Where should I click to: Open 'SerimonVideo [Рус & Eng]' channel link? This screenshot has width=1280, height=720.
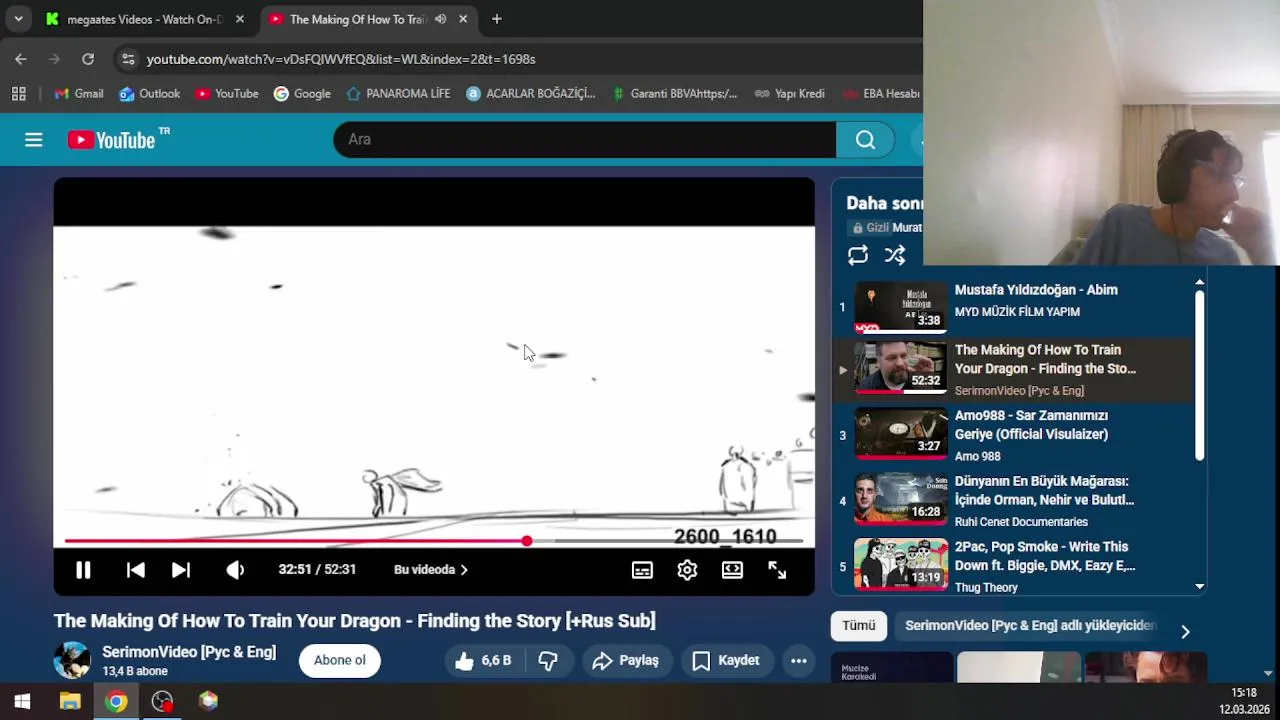189,652
